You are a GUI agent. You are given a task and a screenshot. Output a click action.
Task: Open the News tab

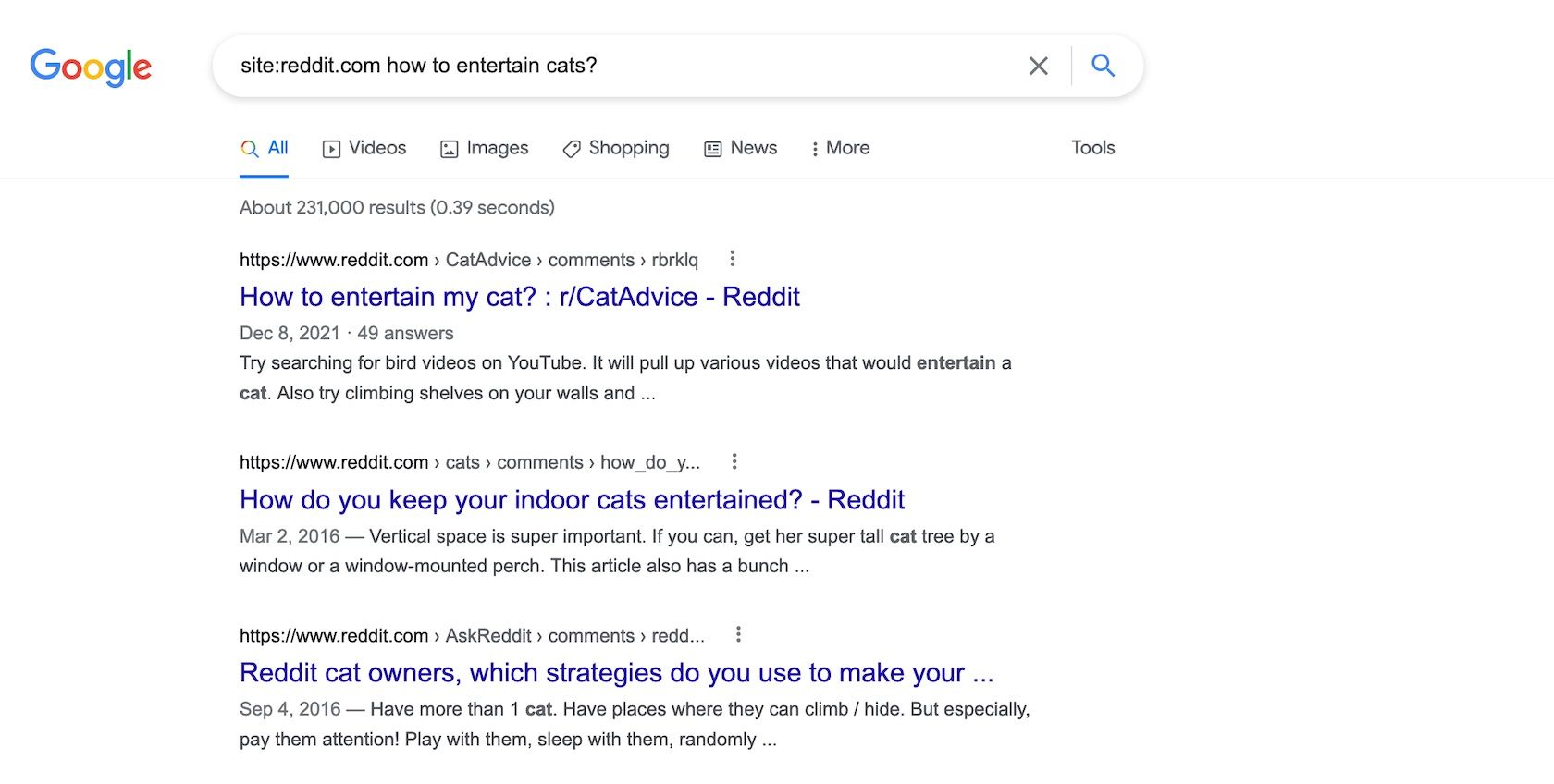click(740, 148)
